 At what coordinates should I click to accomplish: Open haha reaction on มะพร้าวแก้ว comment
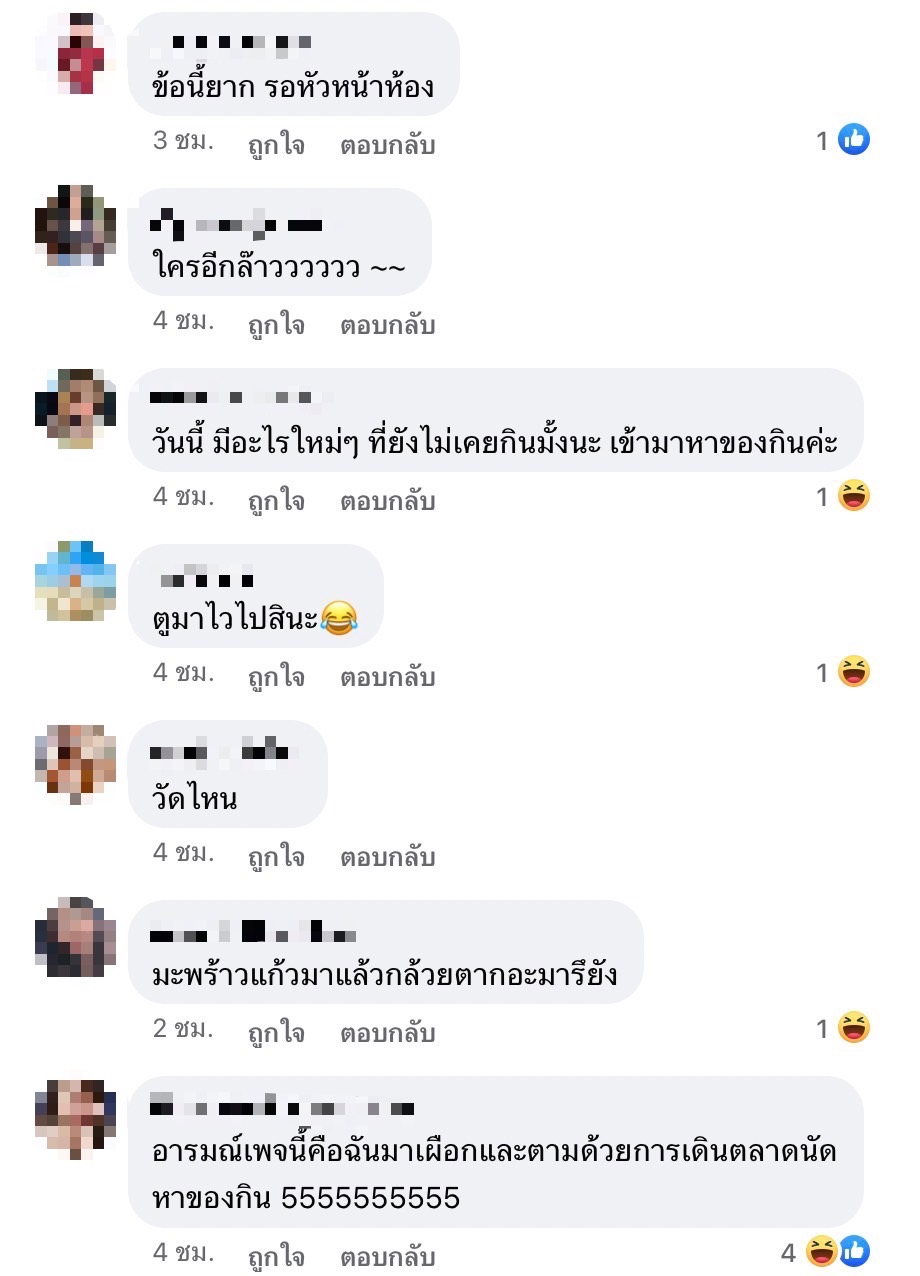(x=854, y=1027)
